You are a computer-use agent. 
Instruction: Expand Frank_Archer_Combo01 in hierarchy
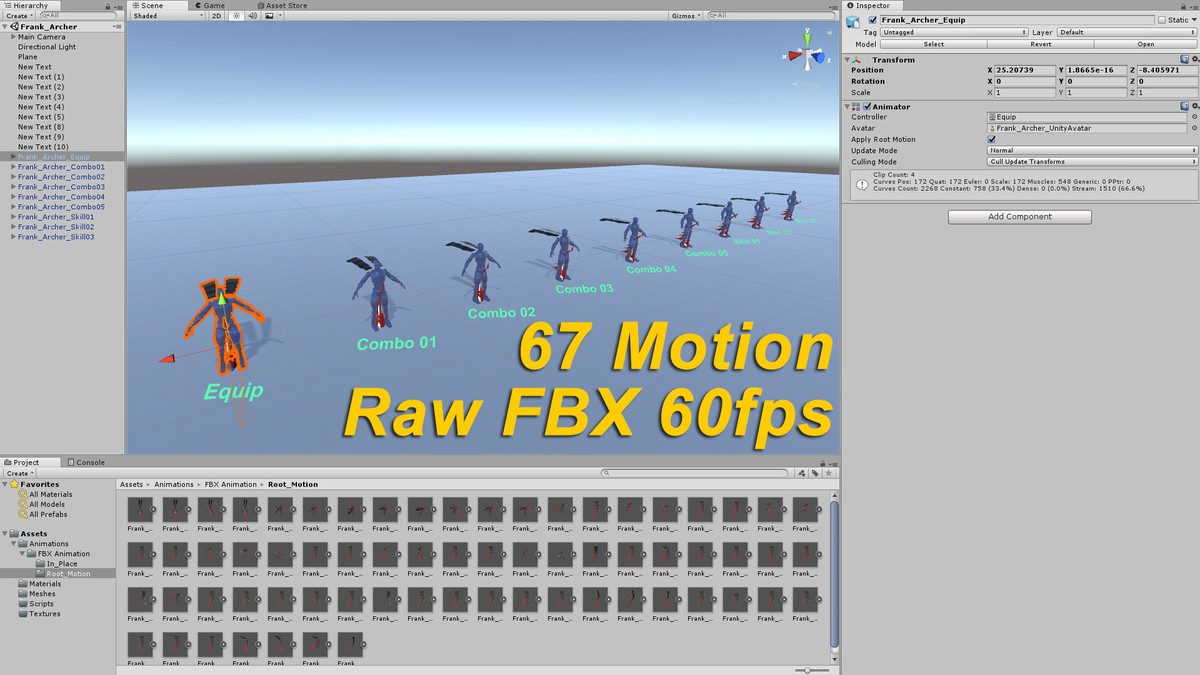click(13, 167)
